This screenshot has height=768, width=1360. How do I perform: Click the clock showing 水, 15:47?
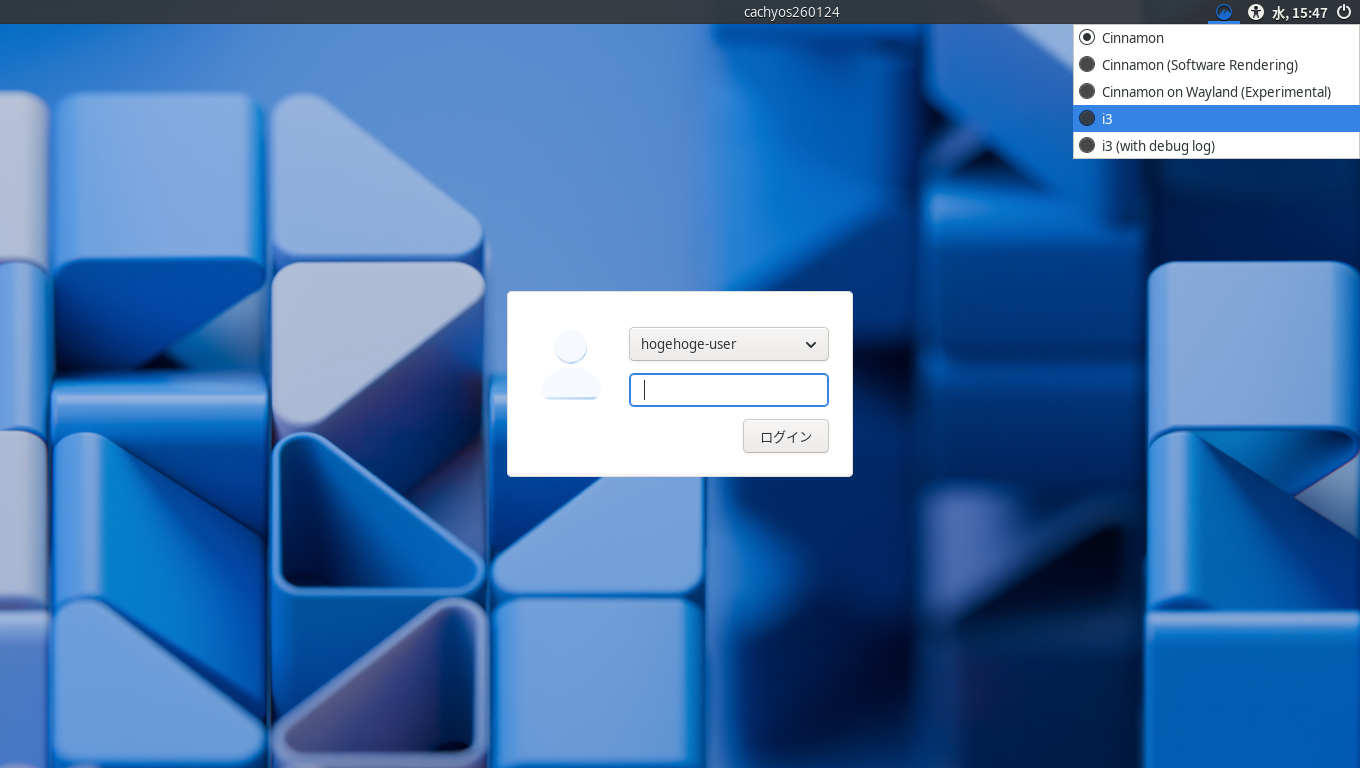[x=1299, y=13]
